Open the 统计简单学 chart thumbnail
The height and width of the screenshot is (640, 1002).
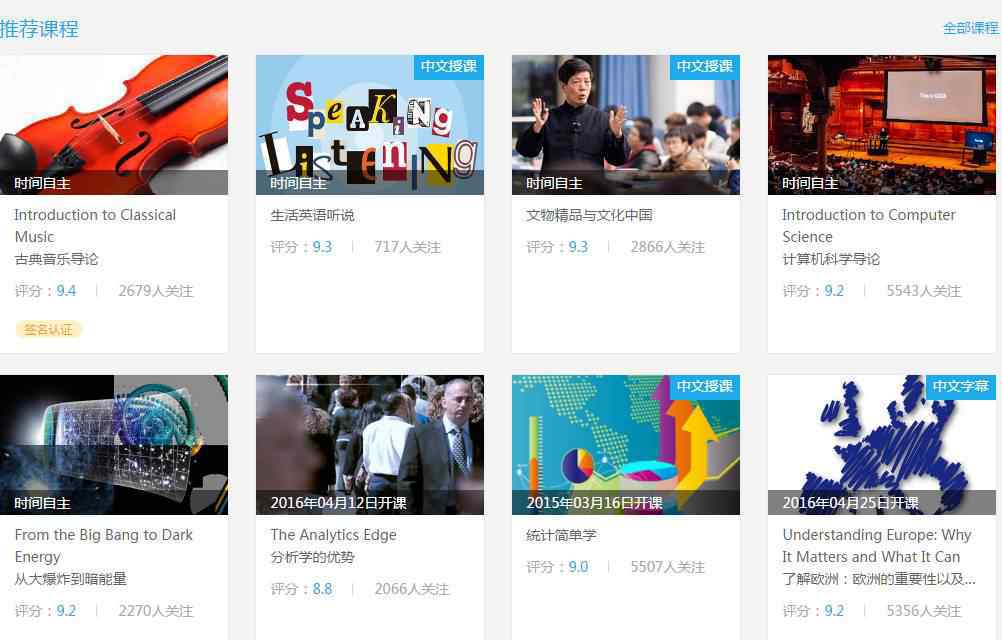click(626, 445)
